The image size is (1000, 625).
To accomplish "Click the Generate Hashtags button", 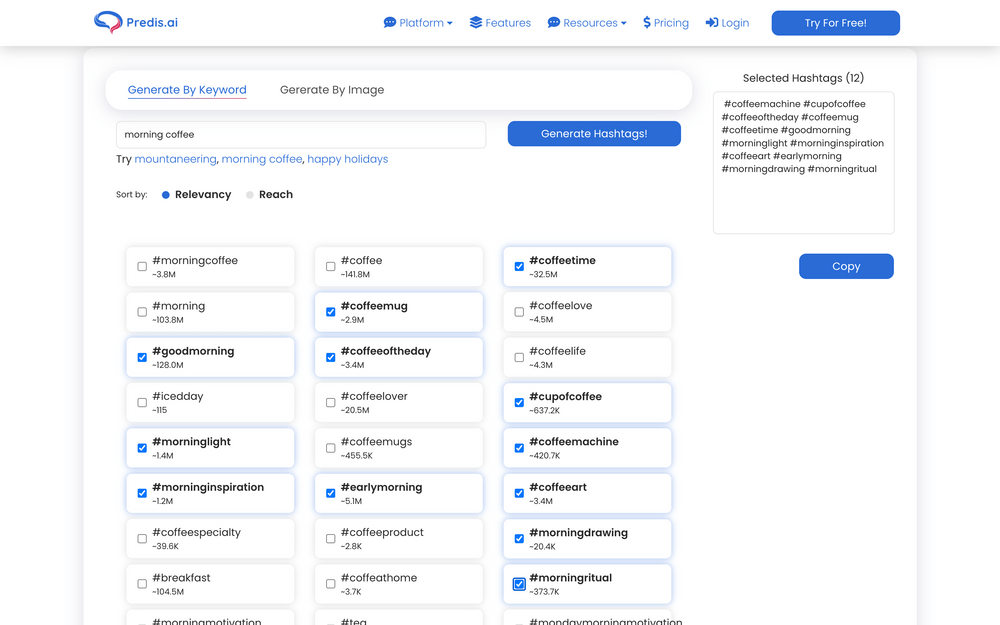I will (x=594, y=133).
